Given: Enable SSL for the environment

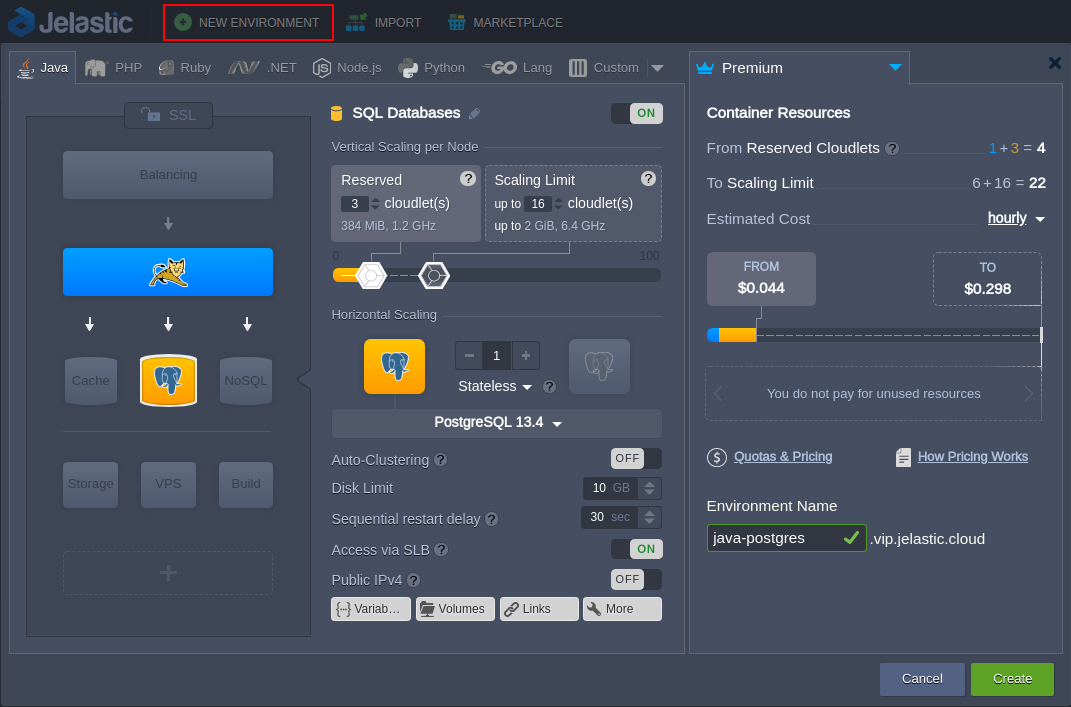Looking at the screenshot, I should pos(169,115).
